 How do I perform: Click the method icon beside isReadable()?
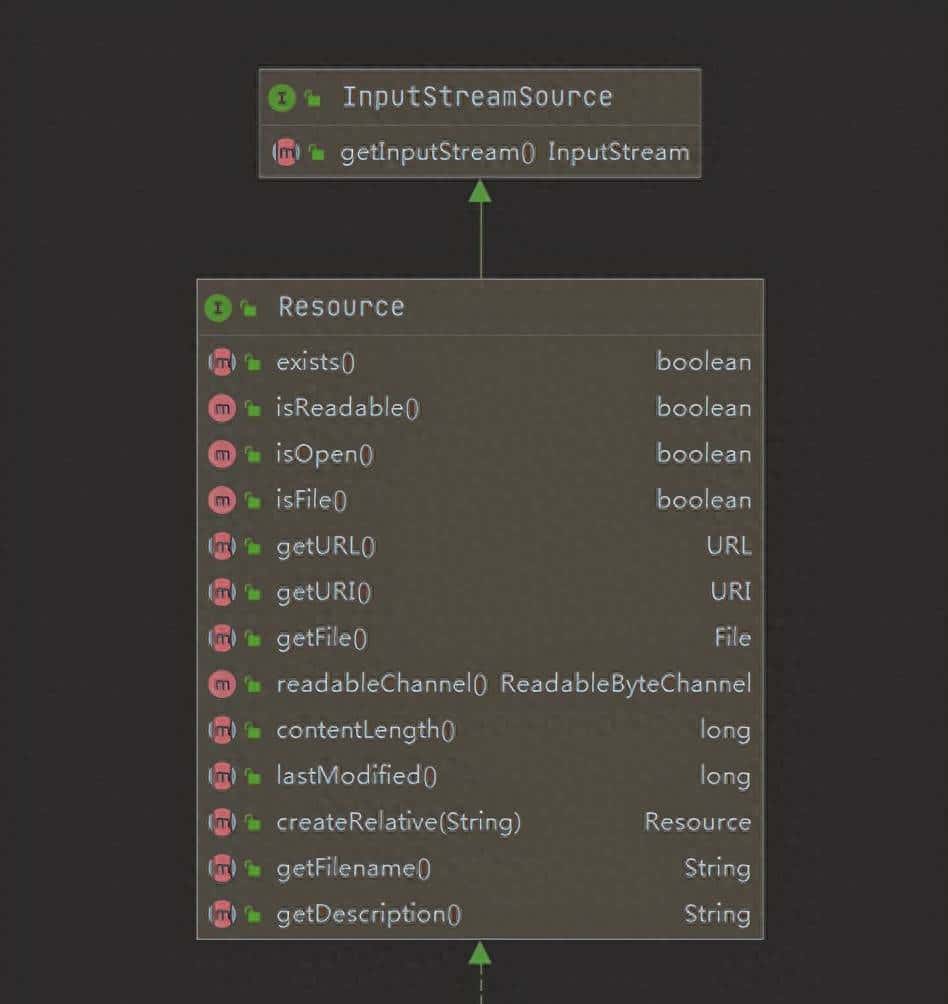[221, 408]
